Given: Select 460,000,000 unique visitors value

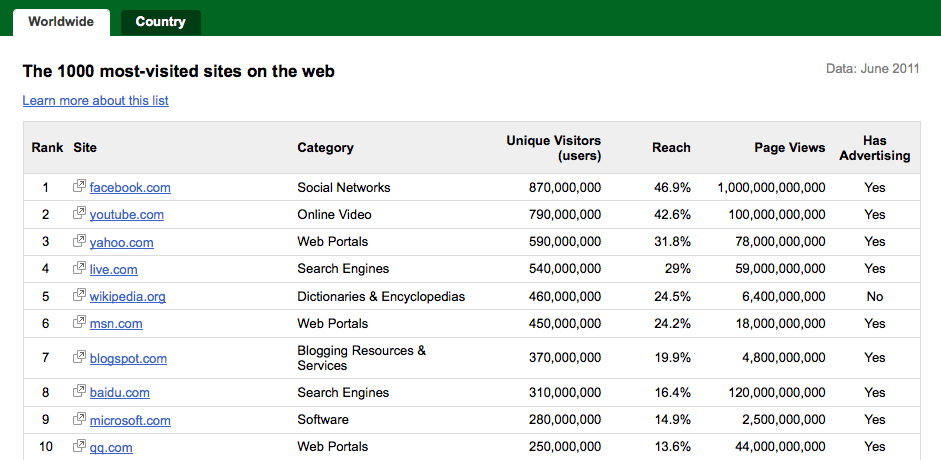Looking at the screenshot, I should (x=565, y=297).
